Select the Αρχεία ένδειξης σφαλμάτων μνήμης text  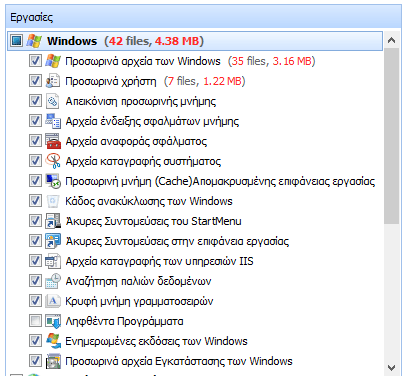(x=152, y=121)
